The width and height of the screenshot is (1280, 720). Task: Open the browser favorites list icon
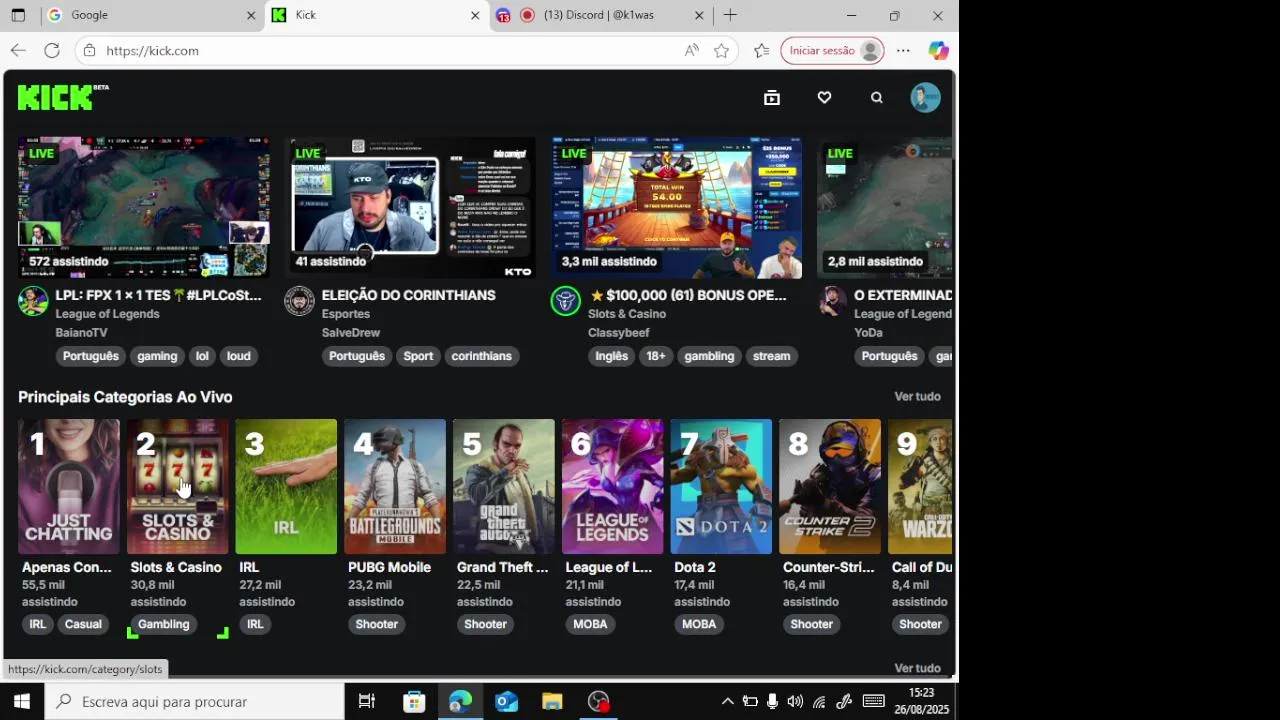tap(762, 50)
